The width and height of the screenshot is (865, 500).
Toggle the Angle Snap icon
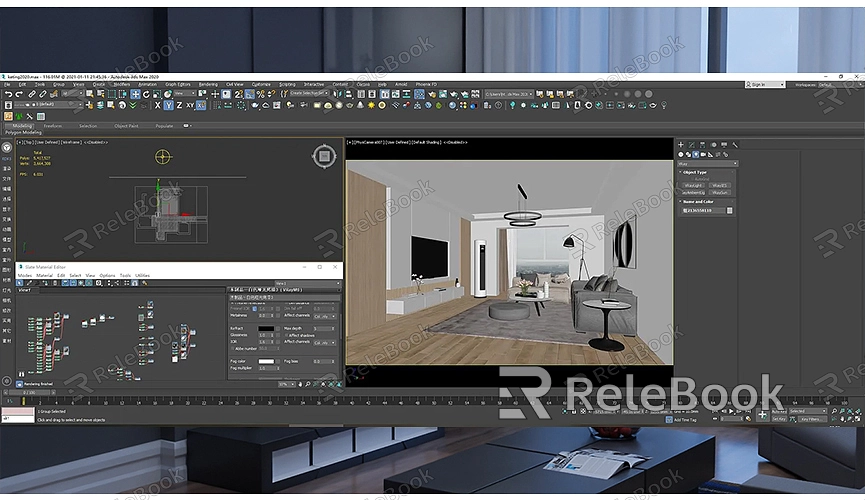coord(249,94)
